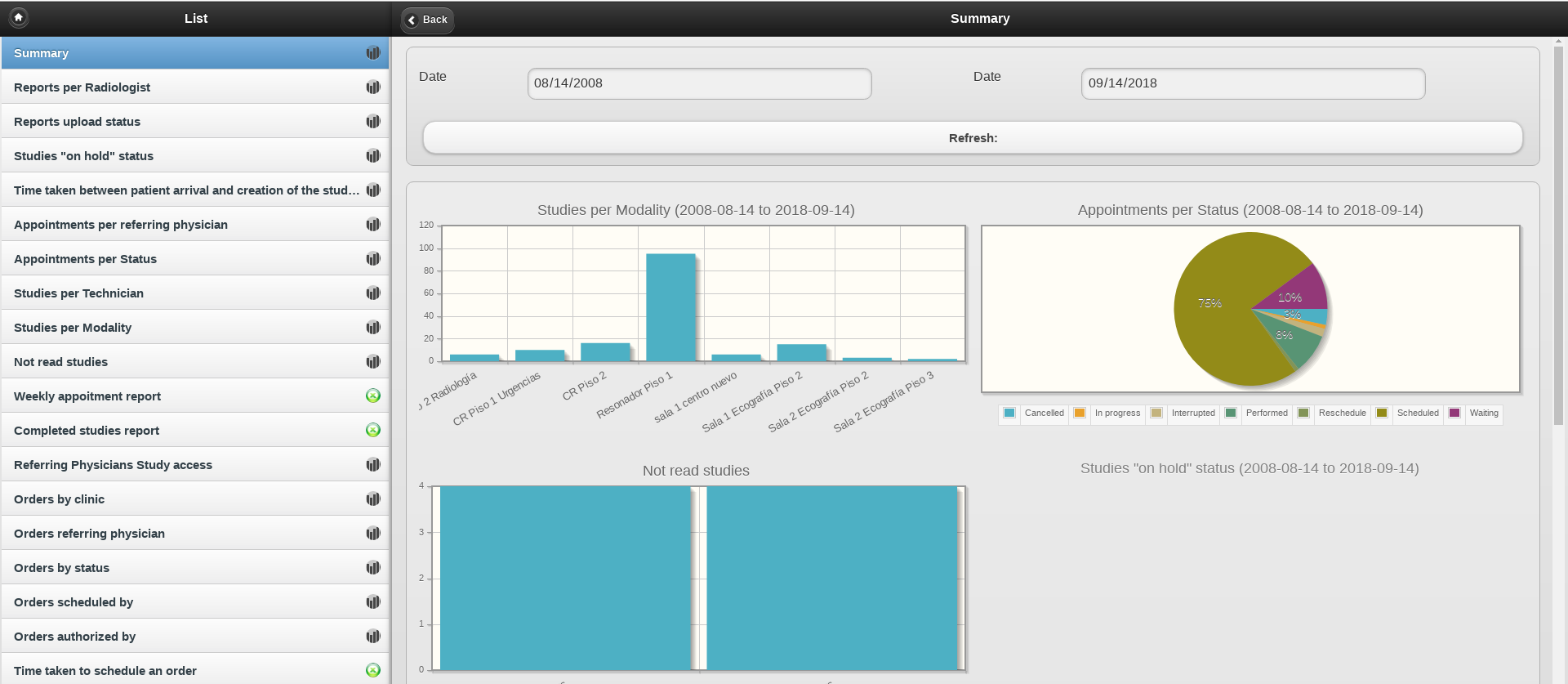Click the Refresh button
Image resolution: width=1568 pixels, height=684 pixels.
coord(972,138)
